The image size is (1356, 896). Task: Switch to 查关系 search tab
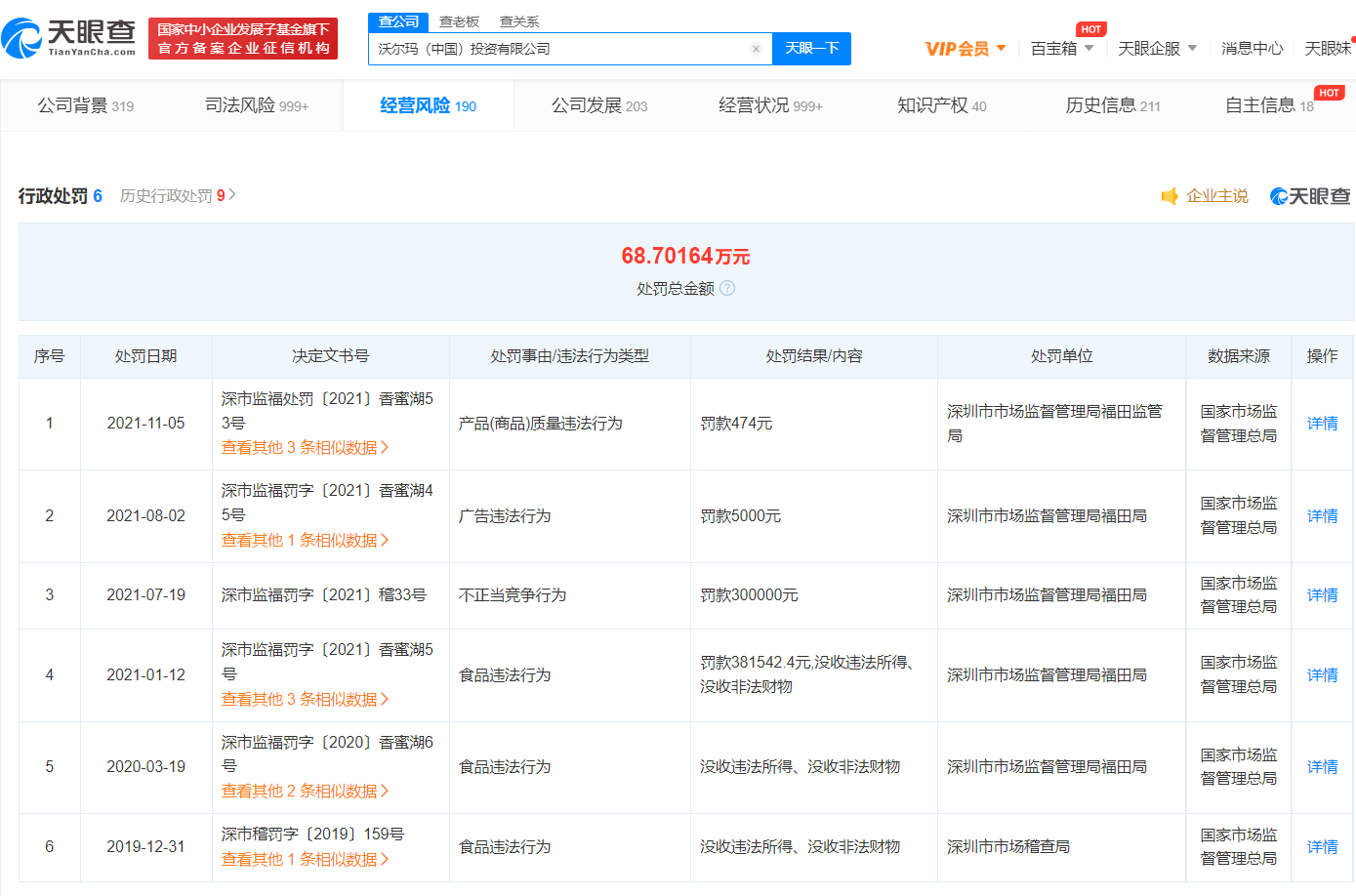[519, 21]
